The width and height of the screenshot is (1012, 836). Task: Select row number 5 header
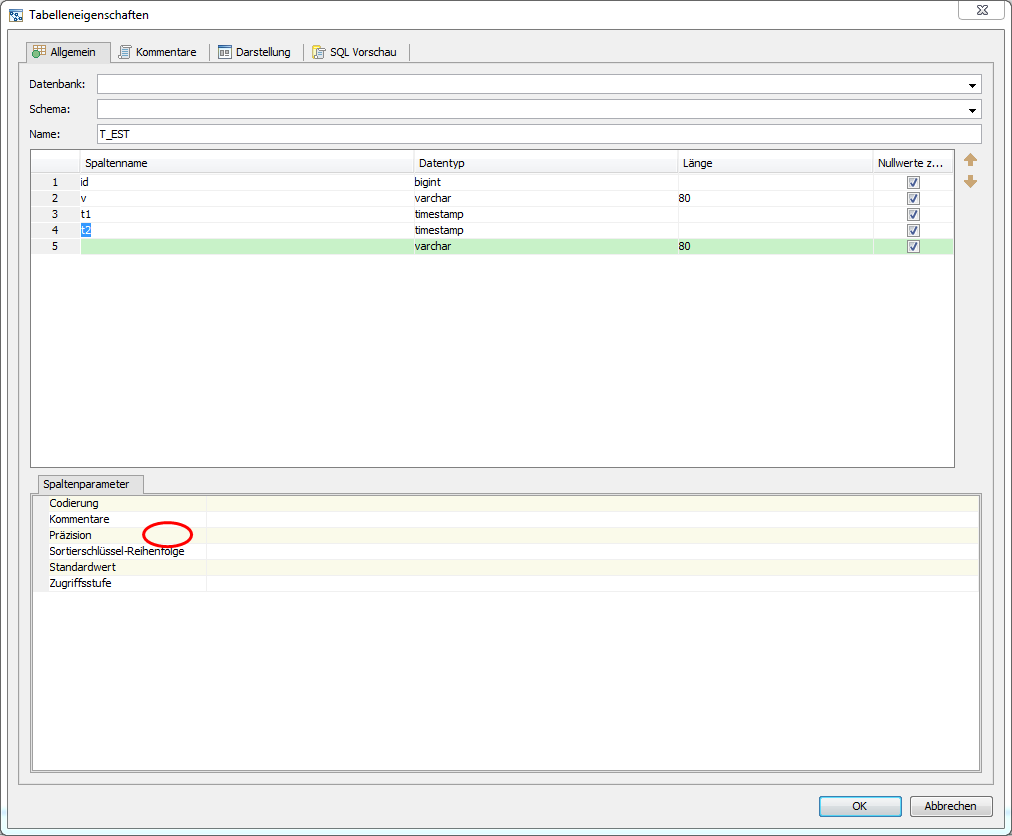point(56,246)
